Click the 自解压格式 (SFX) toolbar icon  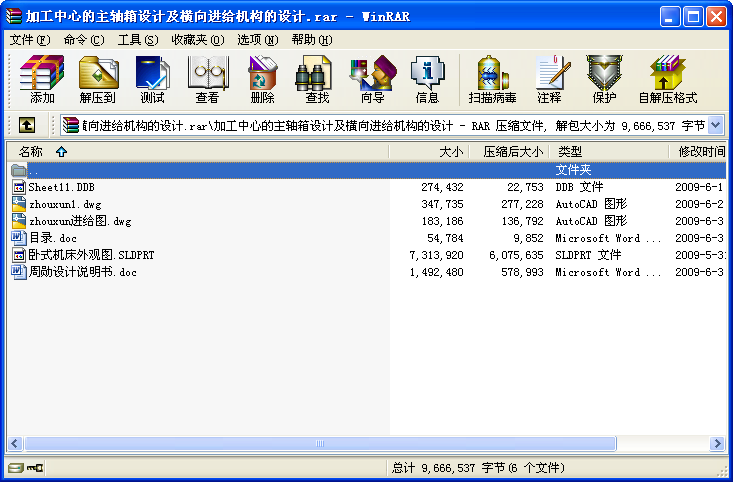667,80
